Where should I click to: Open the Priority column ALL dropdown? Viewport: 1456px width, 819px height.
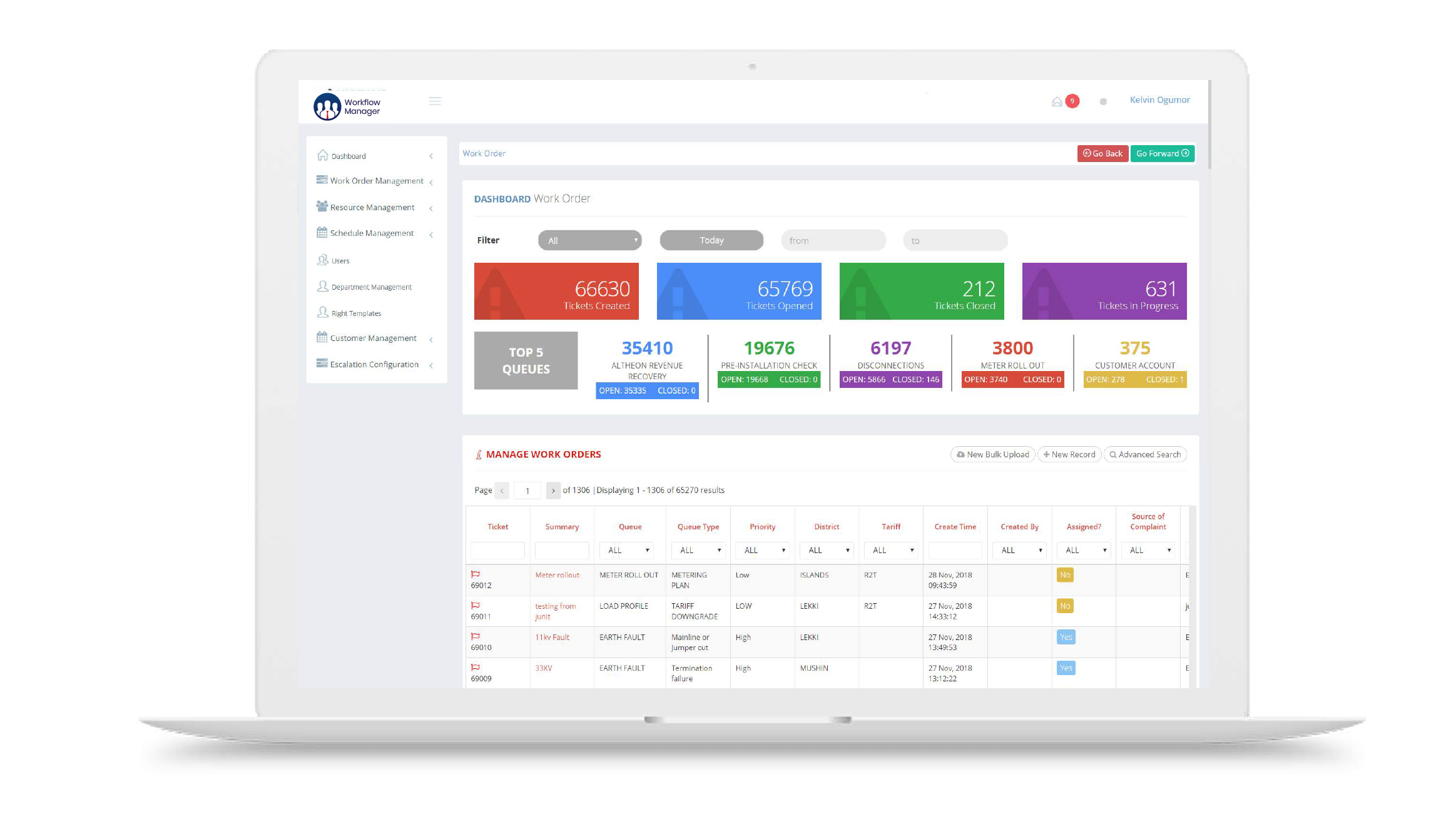click(761, 550)
